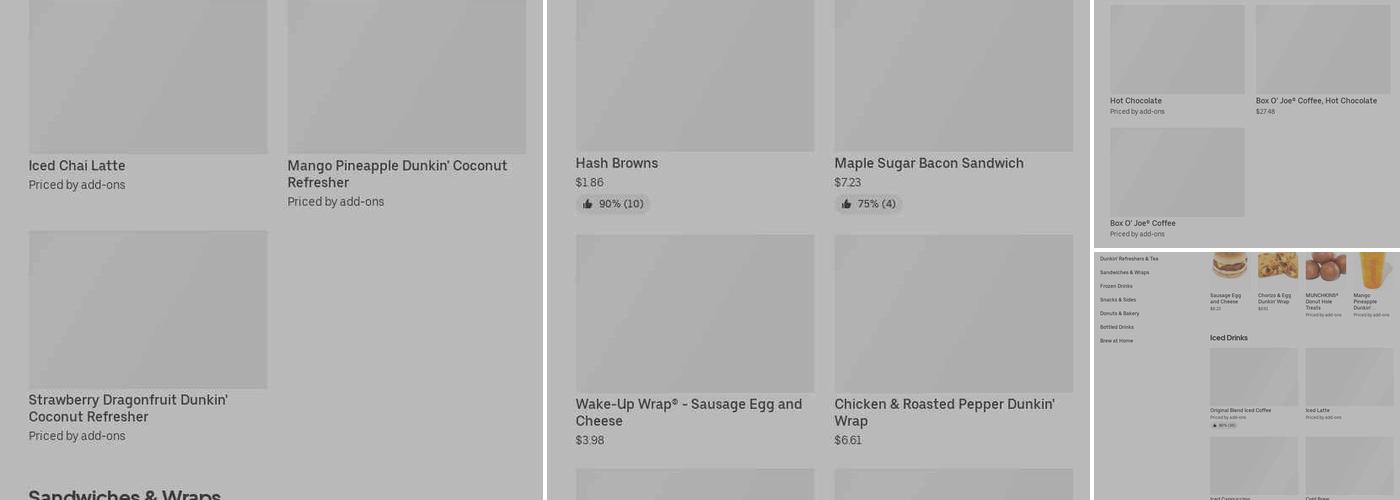Image resolution: width=1400 pixels, height=500 pixels.
Task: Click thumbs-up rating icon under Original Blend Iced Coffee
Action: pos(1214,425)
